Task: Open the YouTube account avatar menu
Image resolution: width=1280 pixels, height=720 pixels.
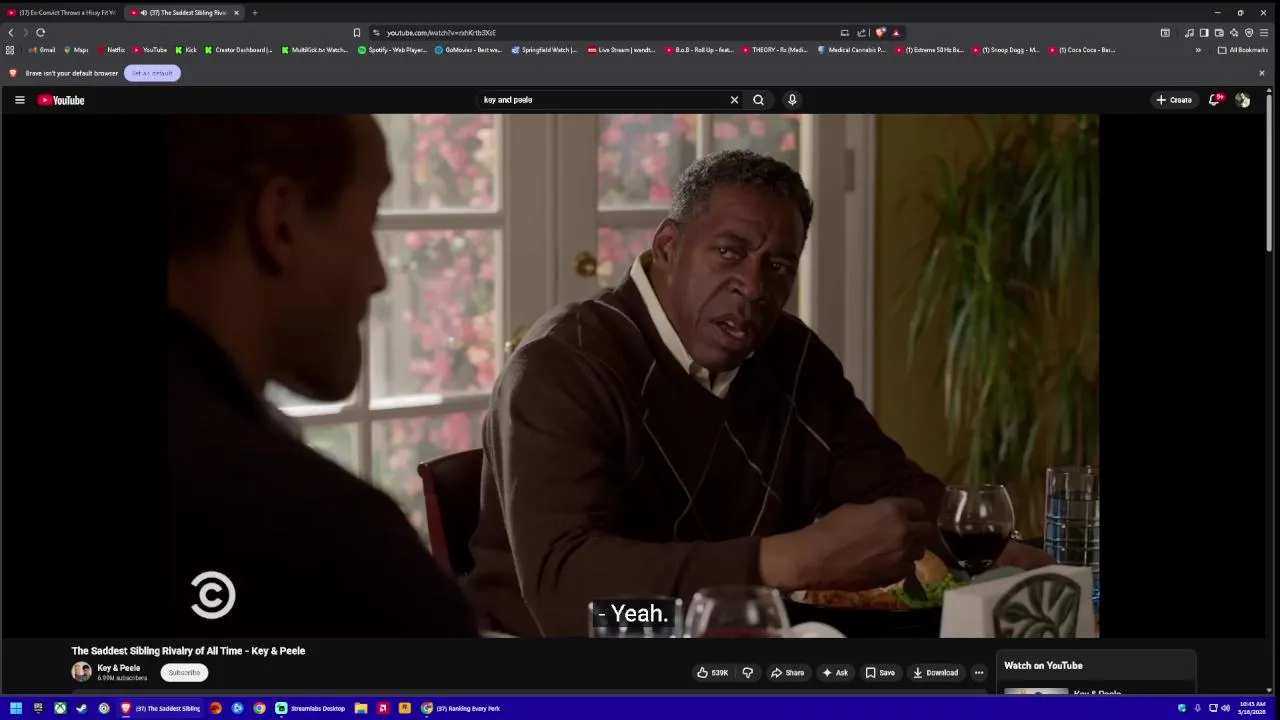Action: [1242, 100]
